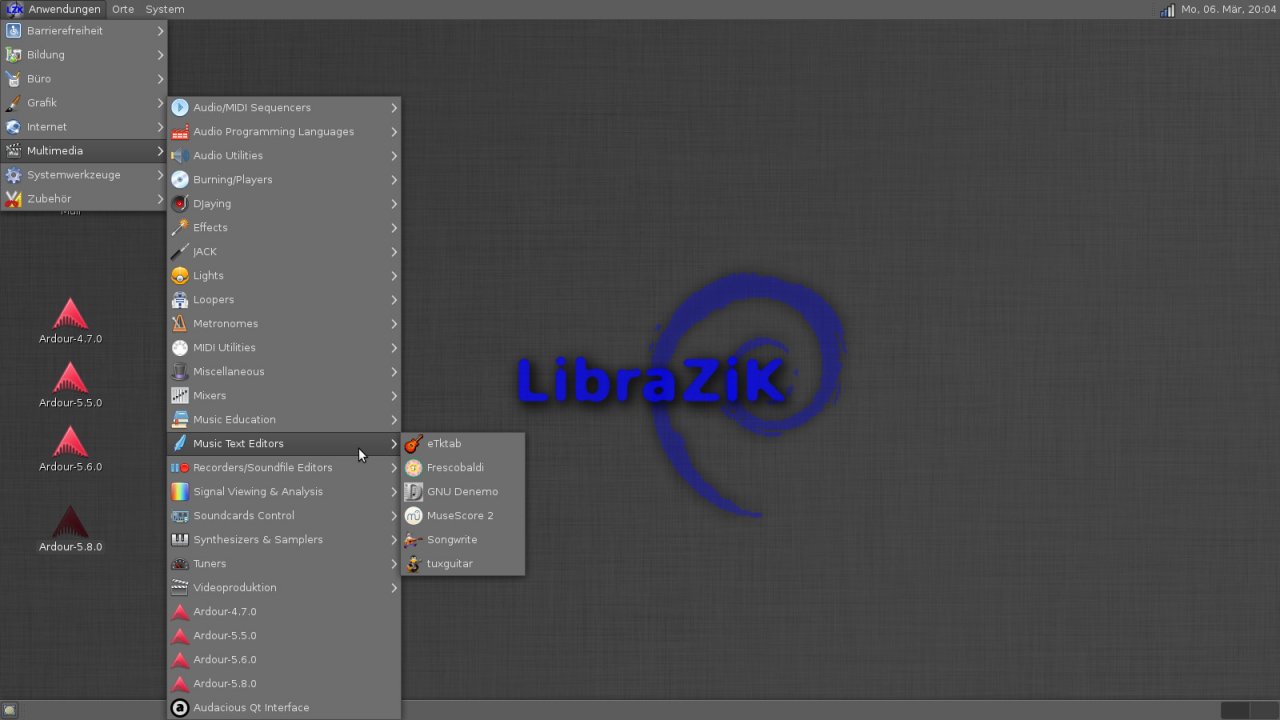Launch MuseScore 2 icon

pyautogui.click(x=413, y=516)
